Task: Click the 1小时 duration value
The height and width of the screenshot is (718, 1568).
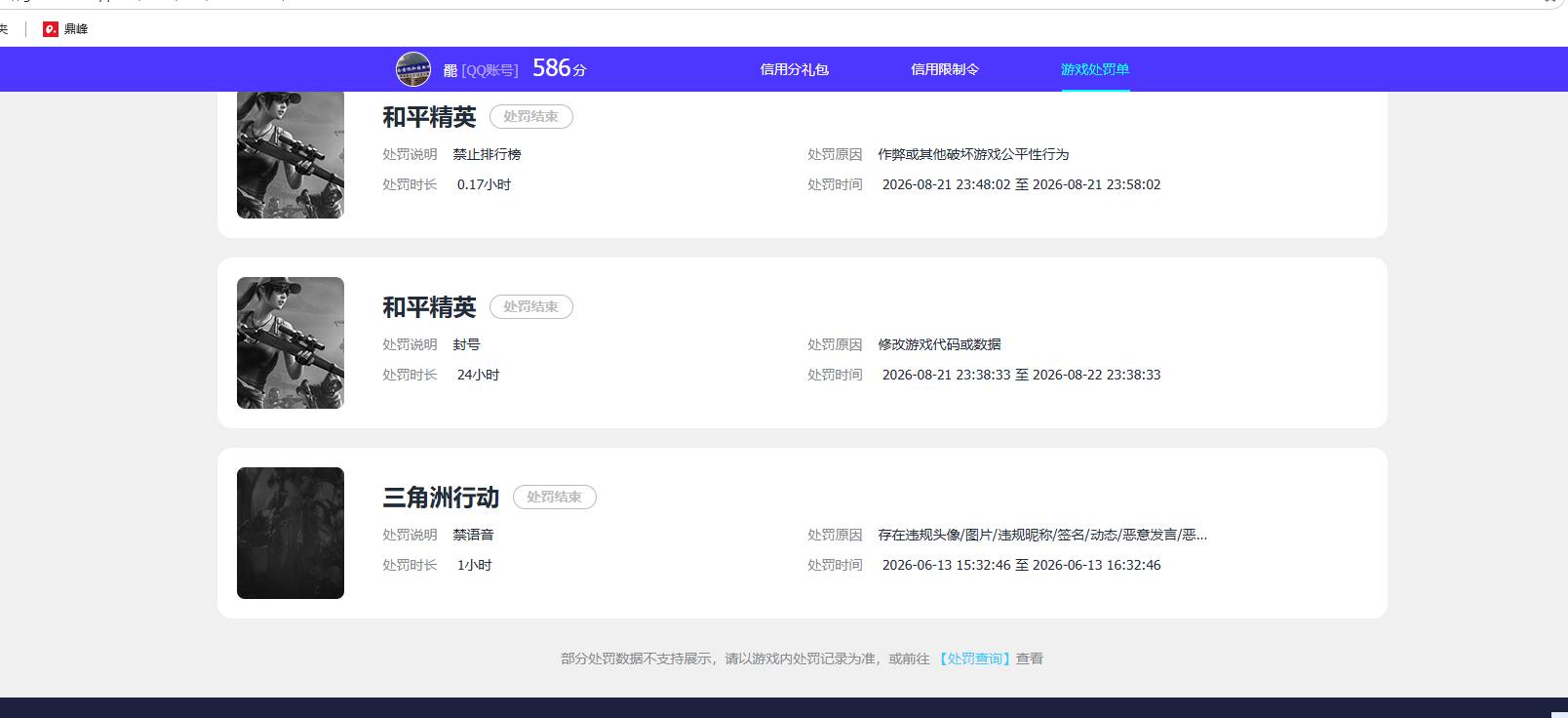Action: [x=474, y=565]
